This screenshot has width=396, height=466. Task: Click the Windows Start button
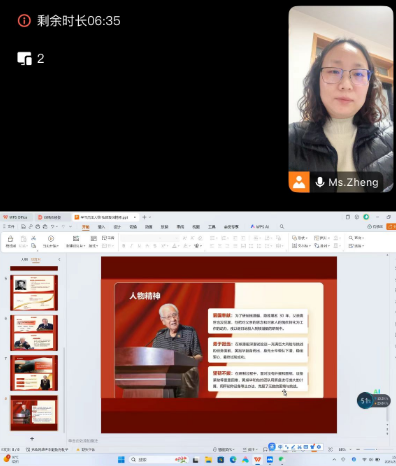(x=121, y=460)
